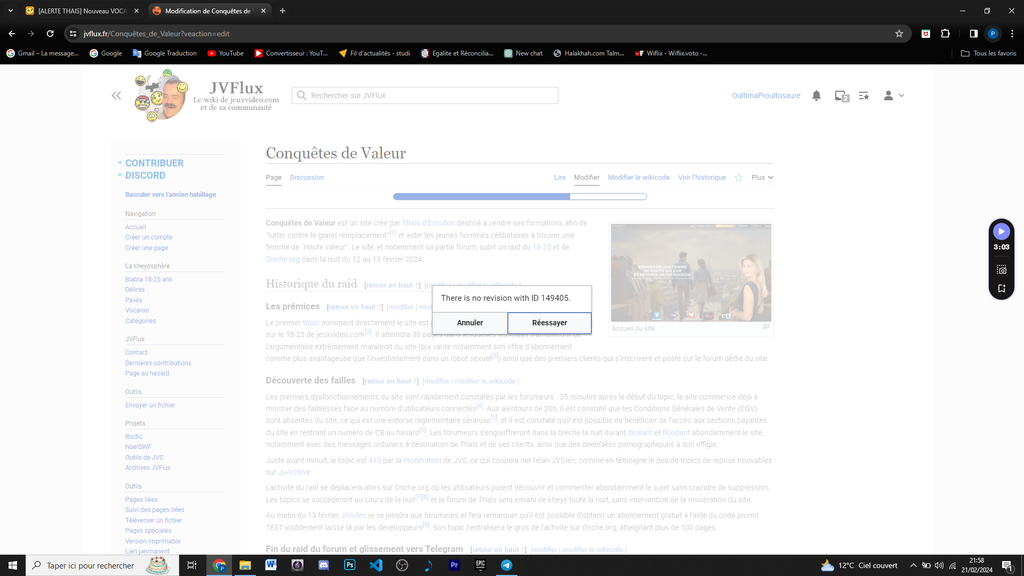Viewport: 1024px width, 576px height.
Task: Toggle the Chrome side panel
Action: [974, 33]
